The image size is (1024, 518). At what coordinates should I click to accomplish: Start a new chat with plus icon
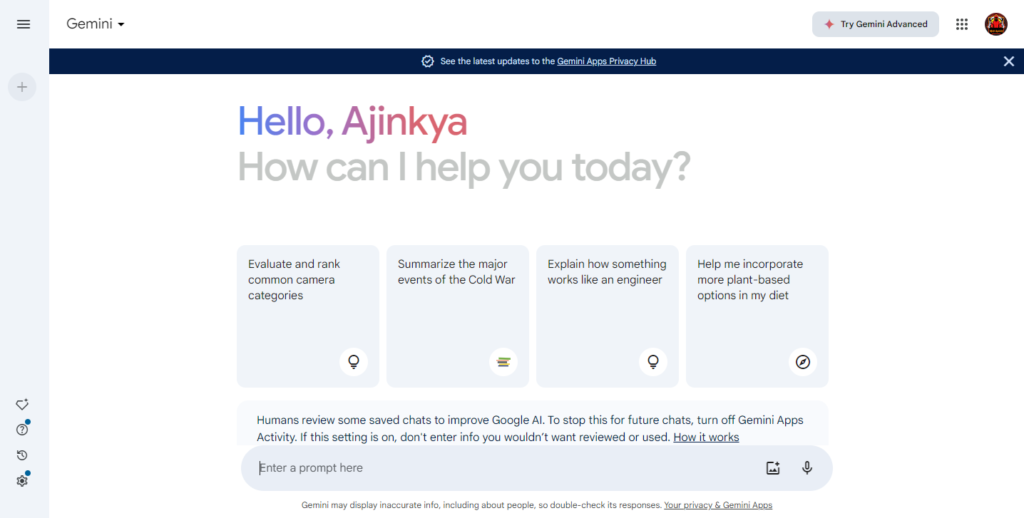[x=22, y=87]
